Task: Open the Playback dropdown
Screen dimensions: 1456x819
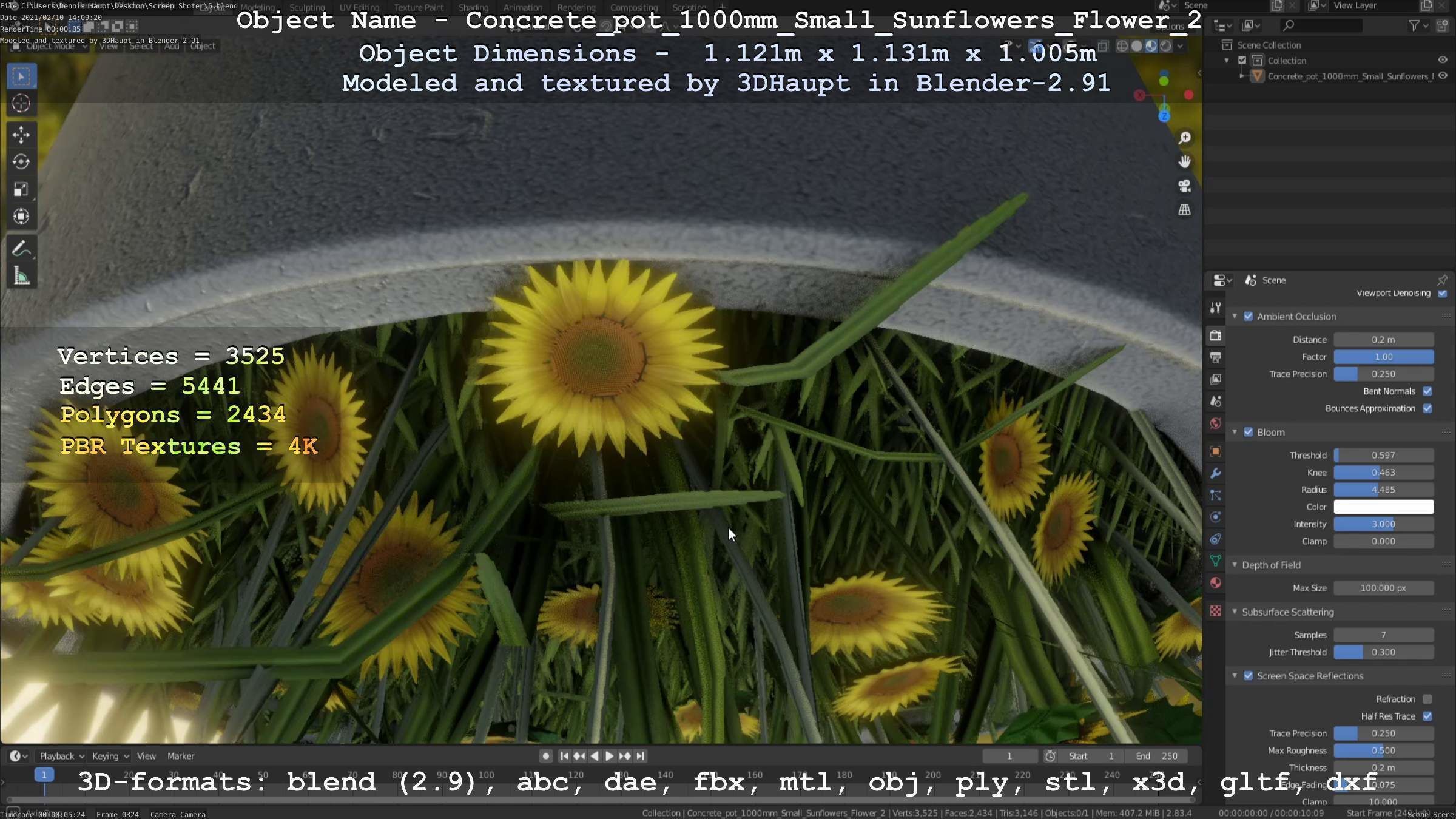Action: pos(61,756)
